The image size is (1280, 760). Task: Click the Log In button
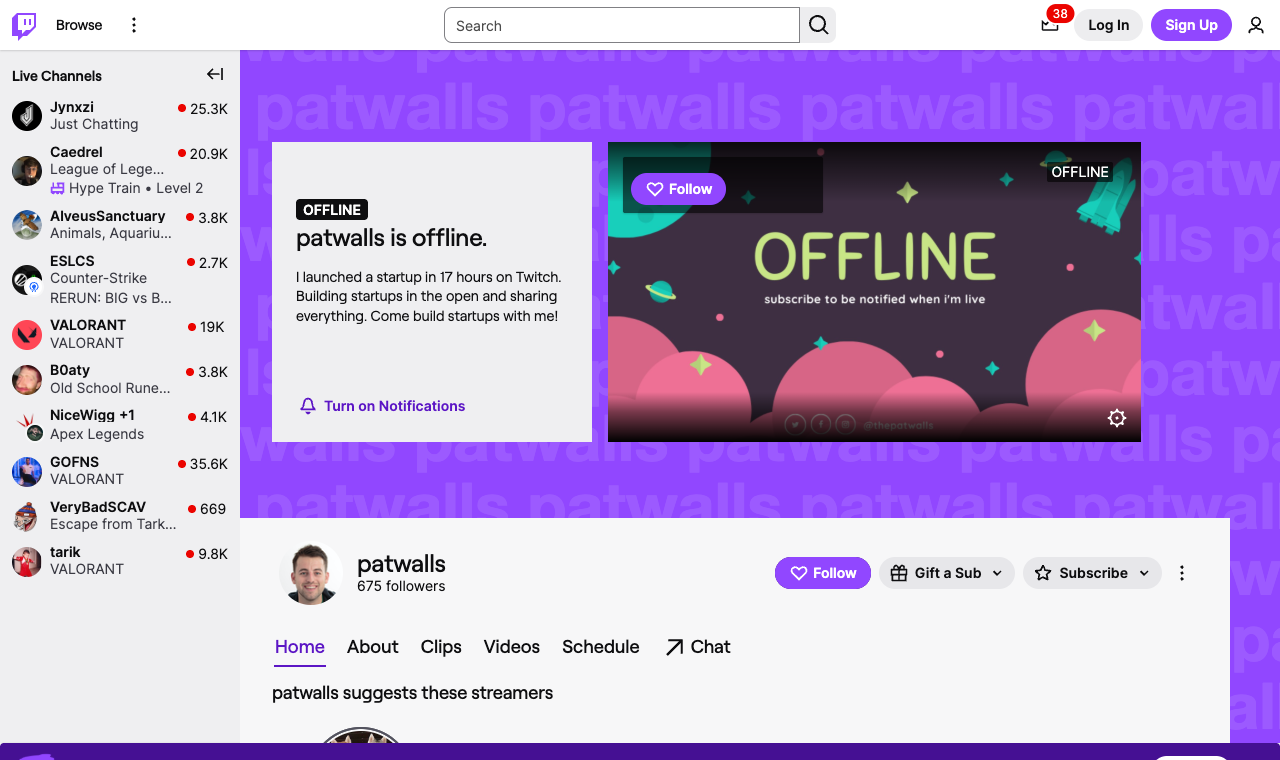tap(1108, 25)
